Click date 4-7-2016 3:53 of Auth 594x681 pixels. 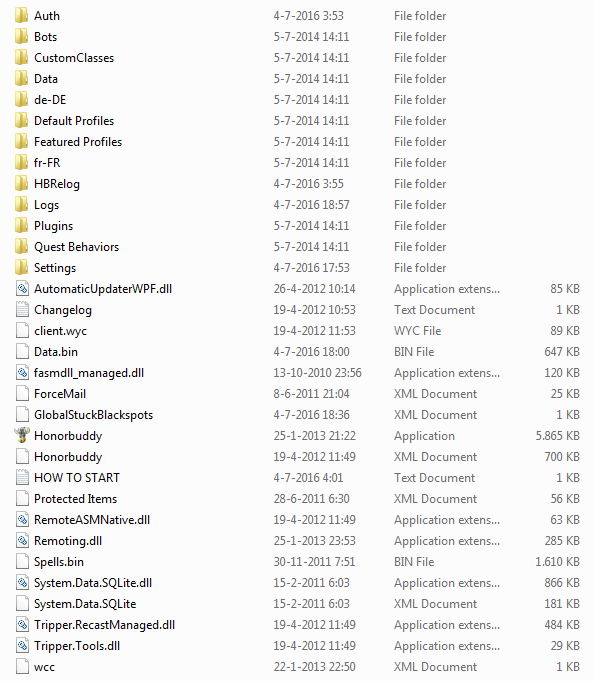pos(308,16)
